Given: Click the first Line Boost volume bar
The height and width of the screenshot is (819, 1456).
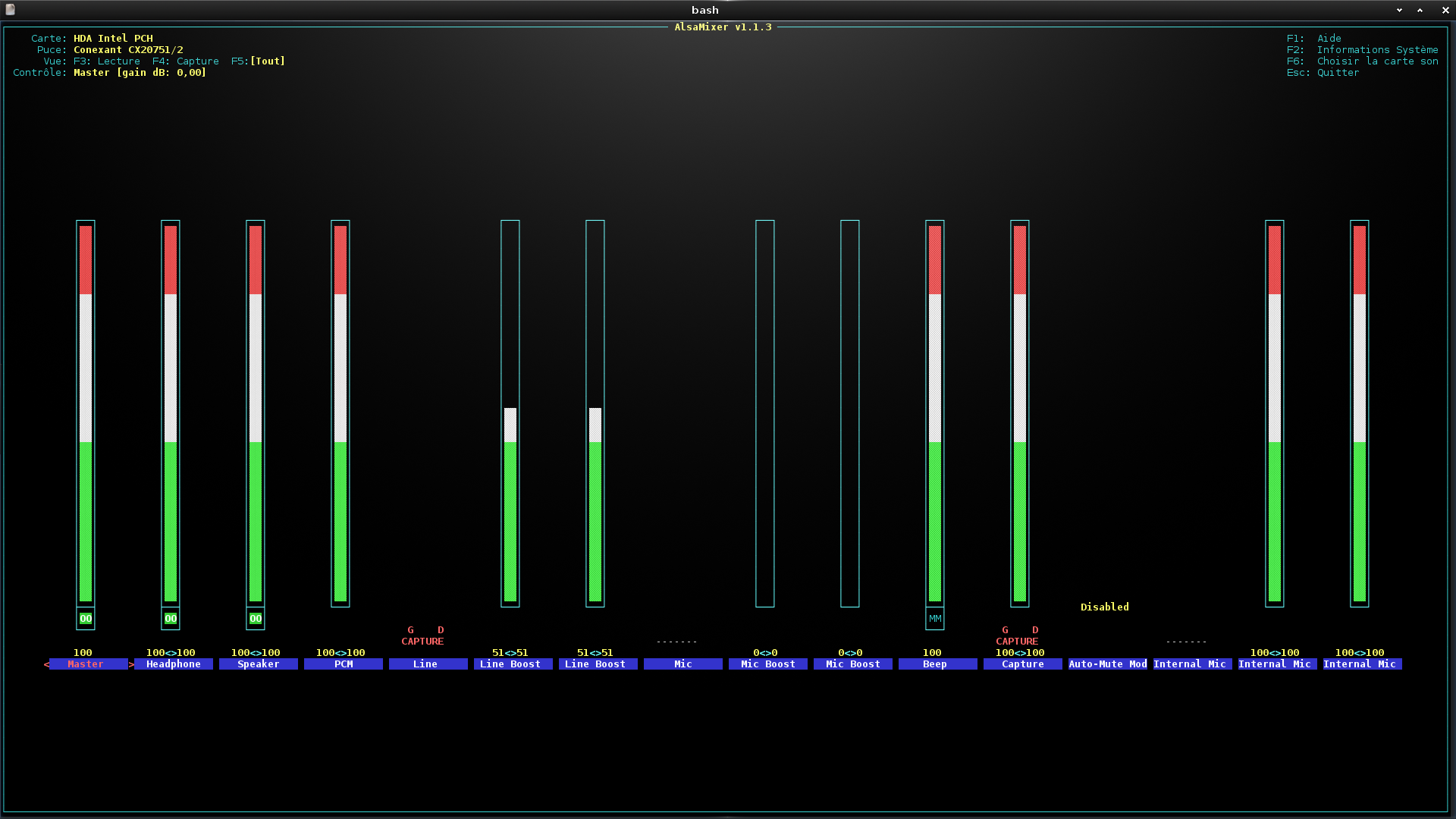Looking at the screenshot, I should [510, 413].
